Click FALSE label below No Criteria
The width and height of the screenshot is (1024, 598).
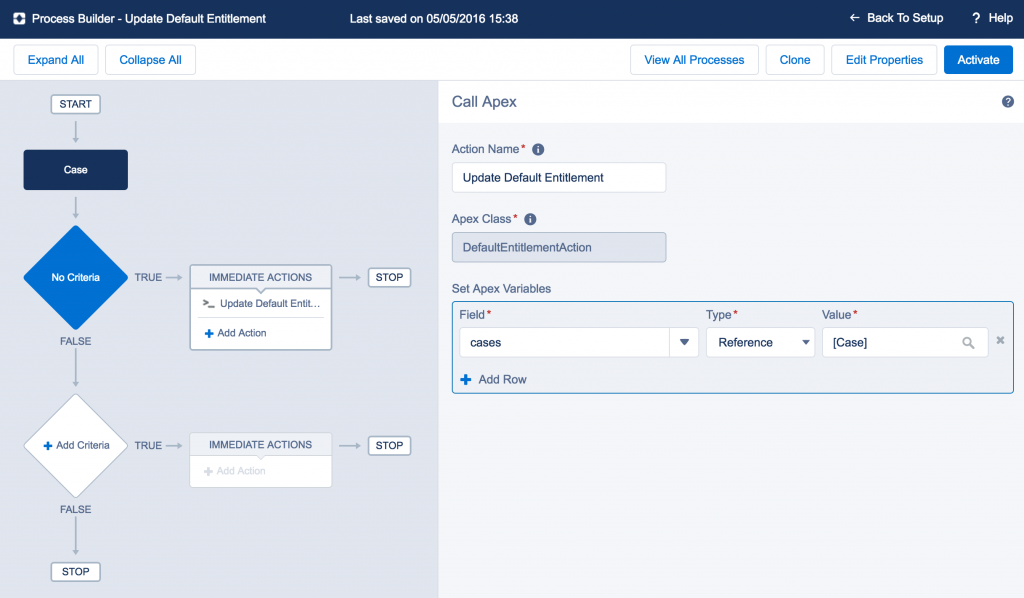(x=76, y=341)
